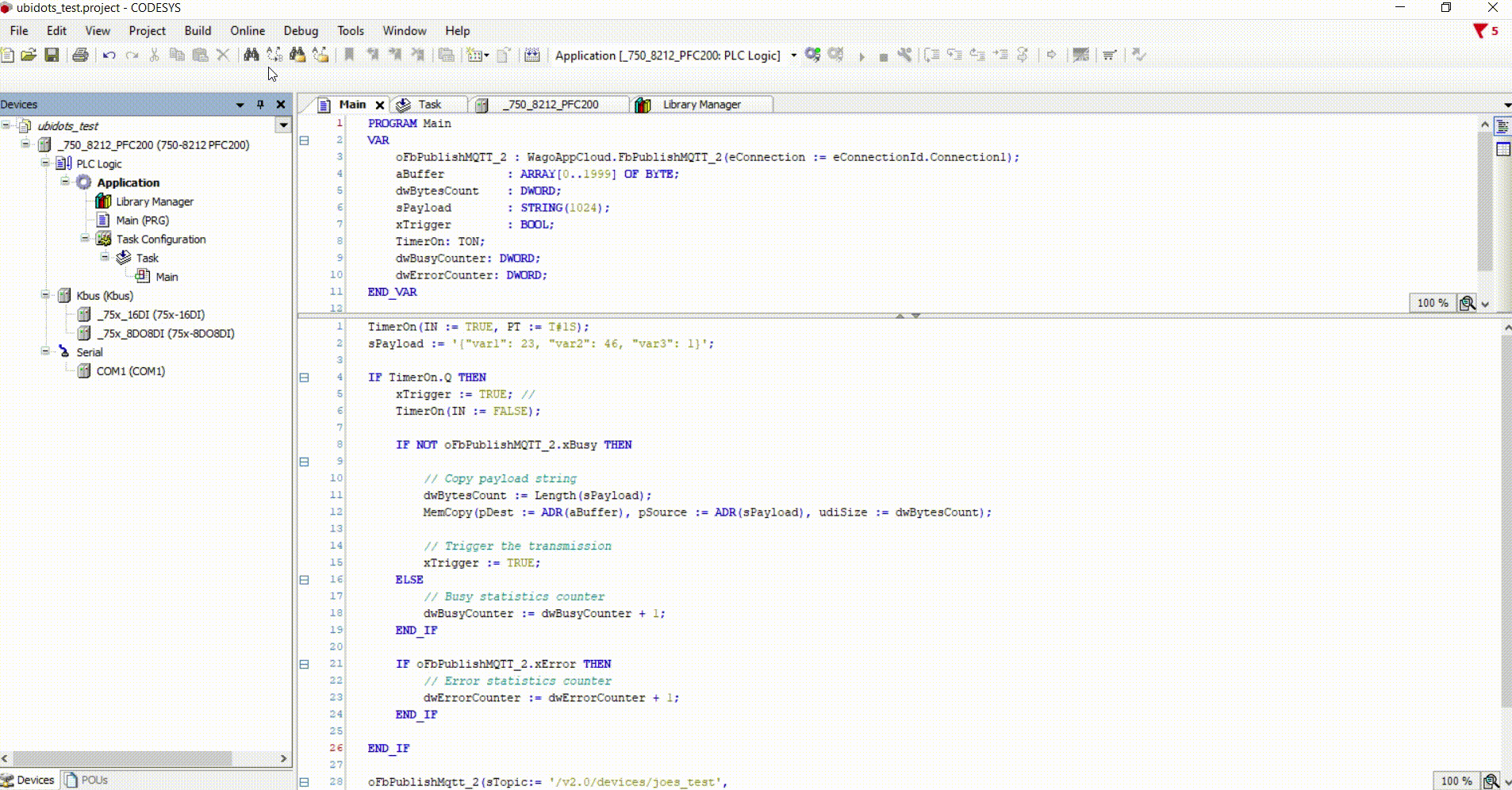Close the Main editor tab
The image size is (1512, 790).
(x=380, y=104)
